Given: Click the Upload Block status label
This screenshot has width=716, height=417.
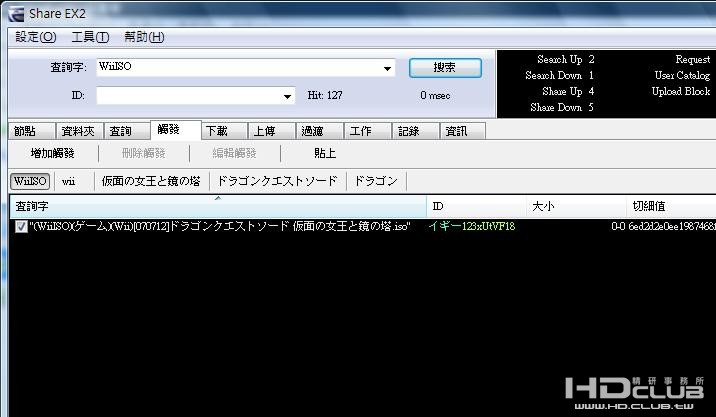Looking at the screenshot, I should [x=681, y=91].
